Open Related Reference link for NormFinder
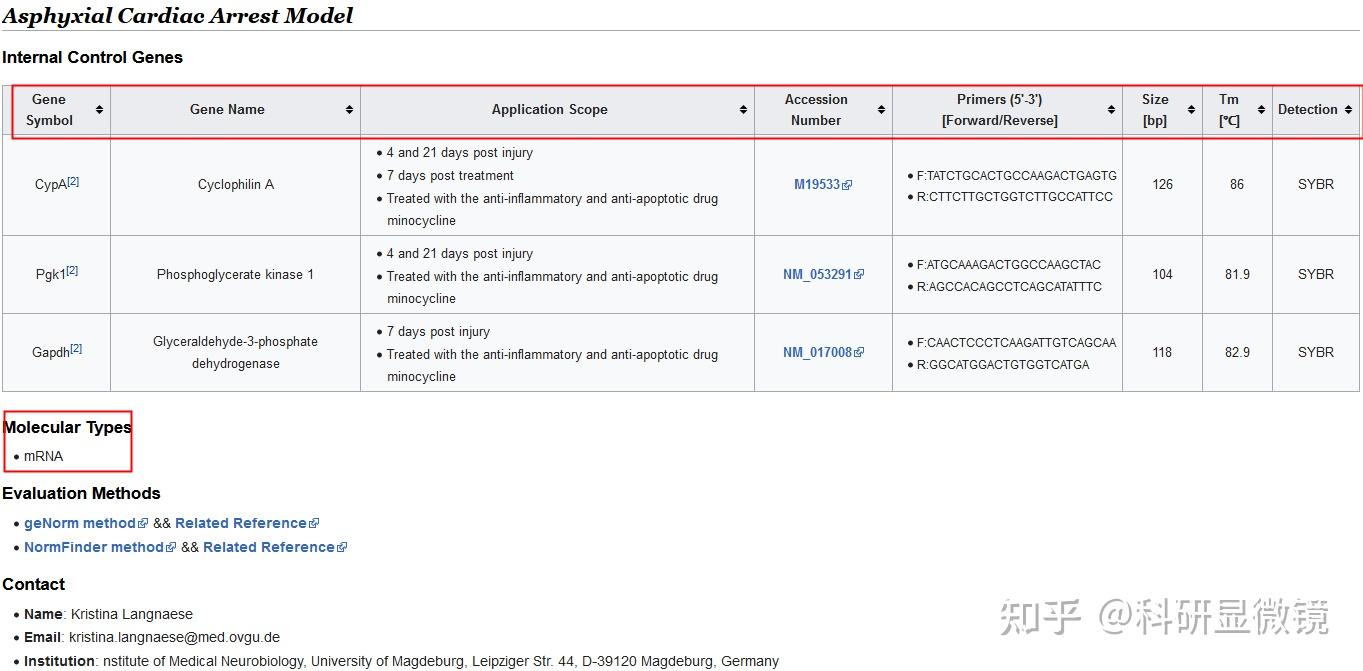Screen dimensions: 1363x671 [269, 547]
